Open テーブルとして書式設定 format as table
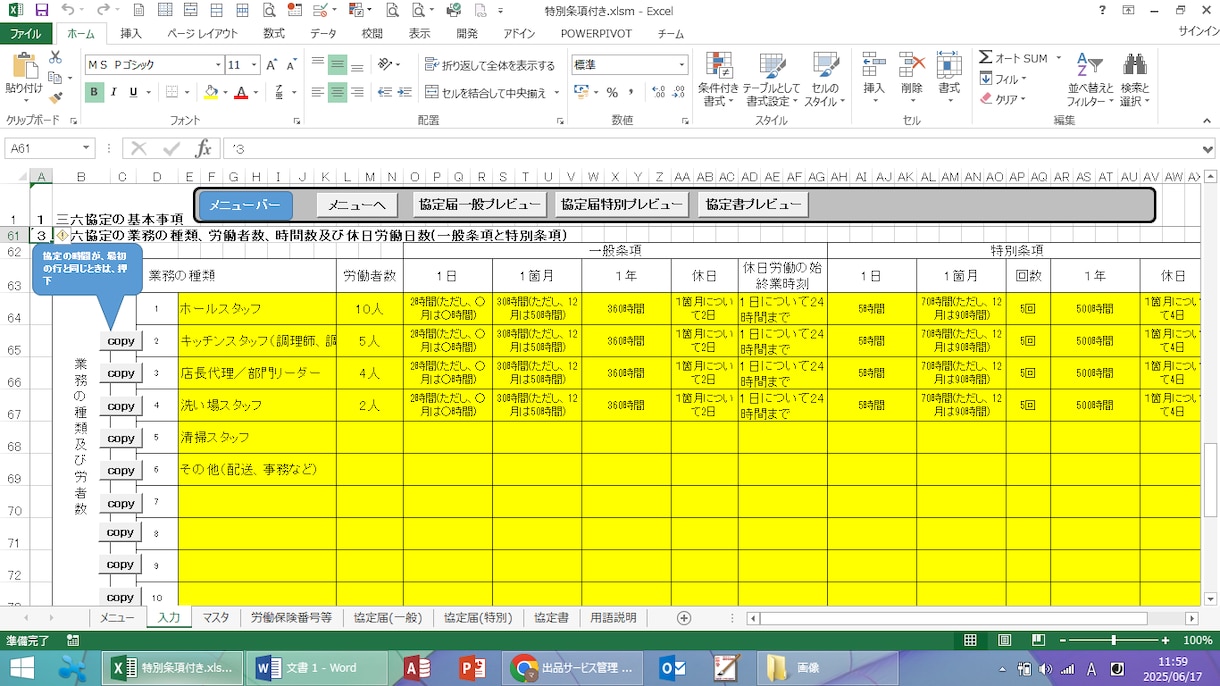This screenshot has width=1220, height=686. [x=770, y=80]
